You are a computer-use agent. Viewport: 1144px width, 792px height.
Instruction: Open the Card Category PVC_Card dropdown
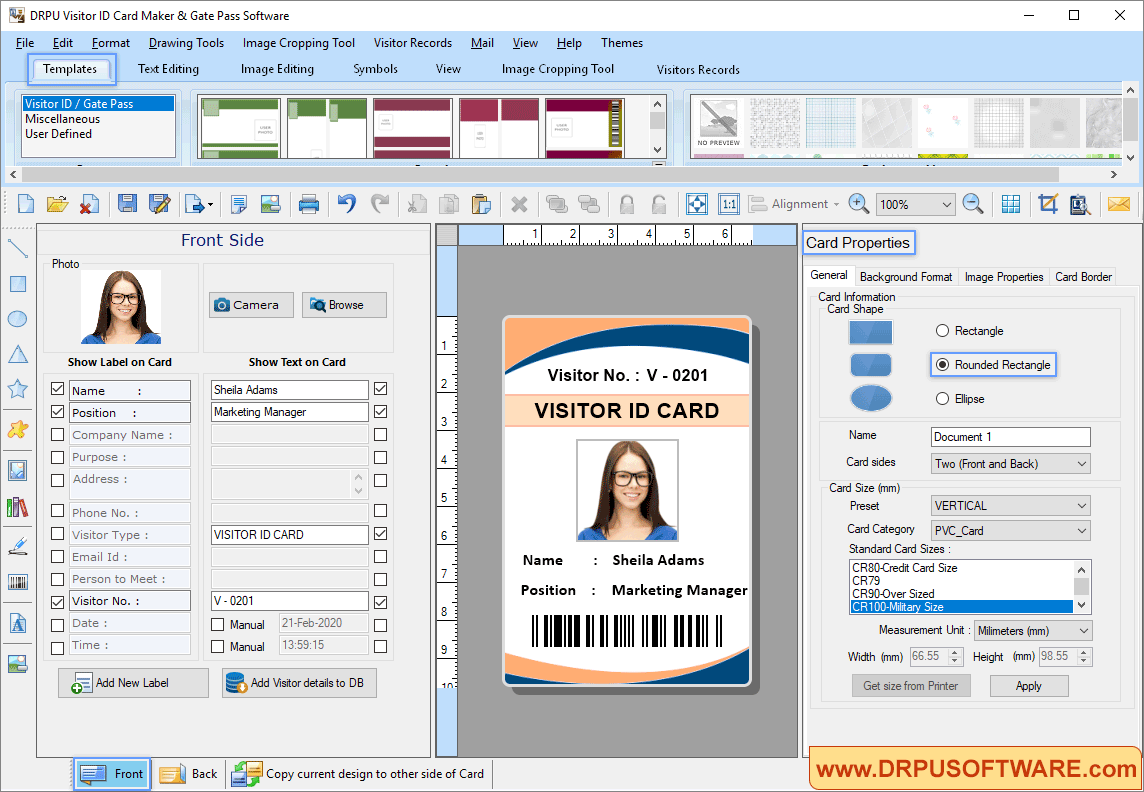pyautogui.click(x=1010, y=530)
